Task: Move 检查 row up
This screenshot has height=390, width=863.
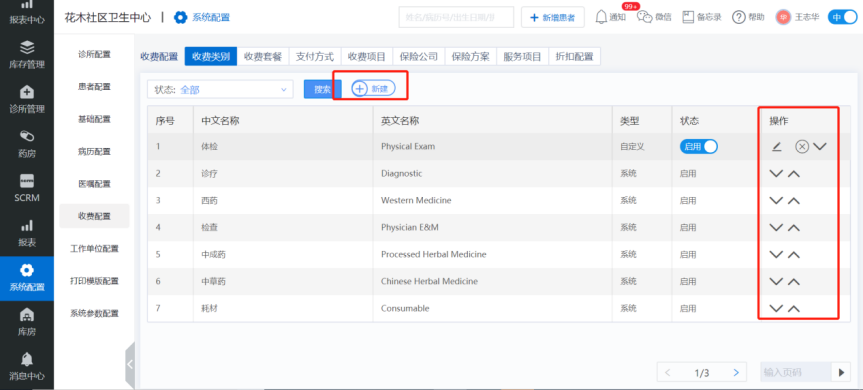Action: point(794,227)
